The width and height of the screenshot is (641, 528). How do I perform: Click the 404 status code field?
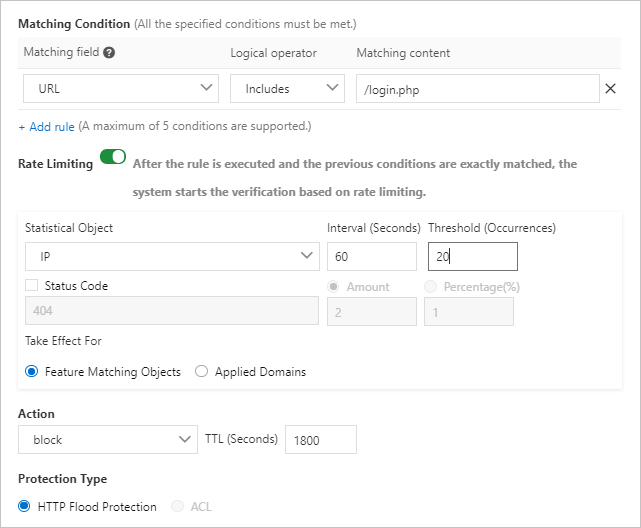click(x=172, y=312)
